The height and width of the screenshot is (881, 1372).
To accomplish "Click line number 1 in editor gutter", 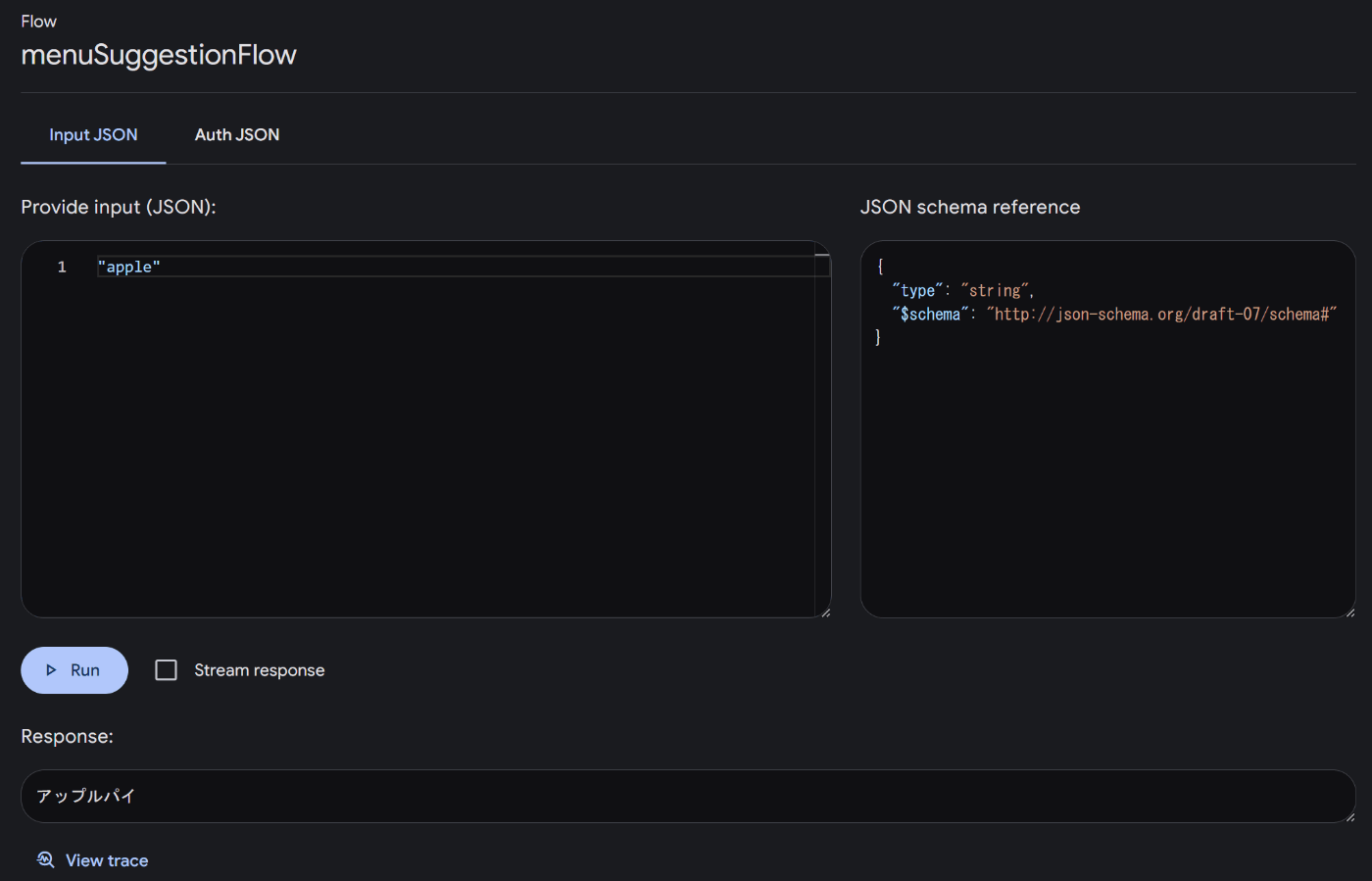I will pos(62,267).
